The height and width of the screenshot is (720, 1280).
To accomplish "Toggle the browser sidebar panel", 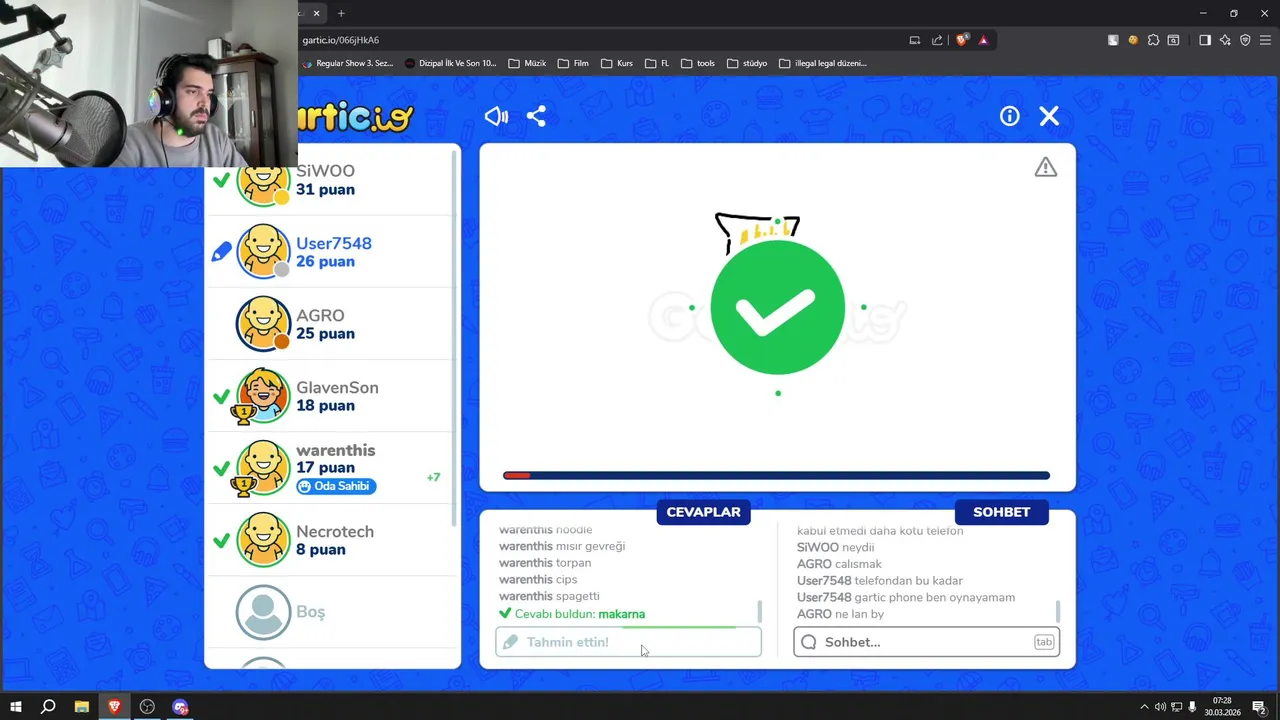I will pos(1205,40).
